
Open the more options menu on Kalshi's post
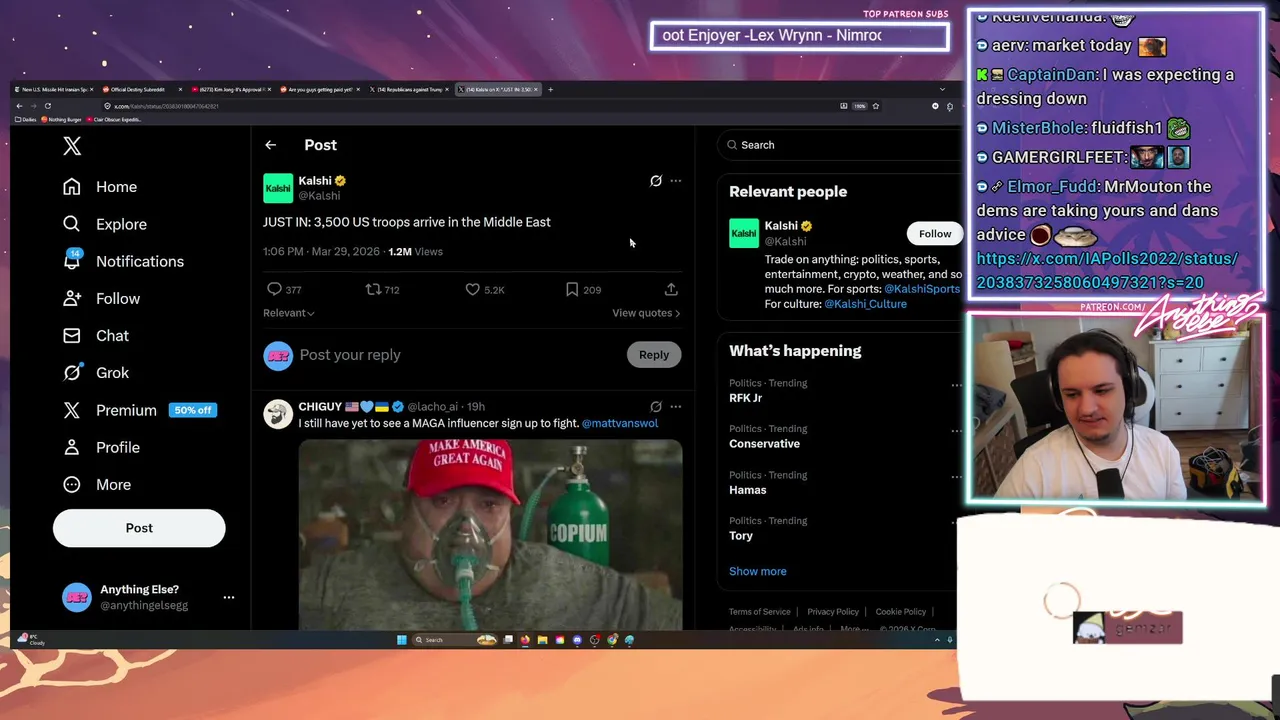coord(676,181)
